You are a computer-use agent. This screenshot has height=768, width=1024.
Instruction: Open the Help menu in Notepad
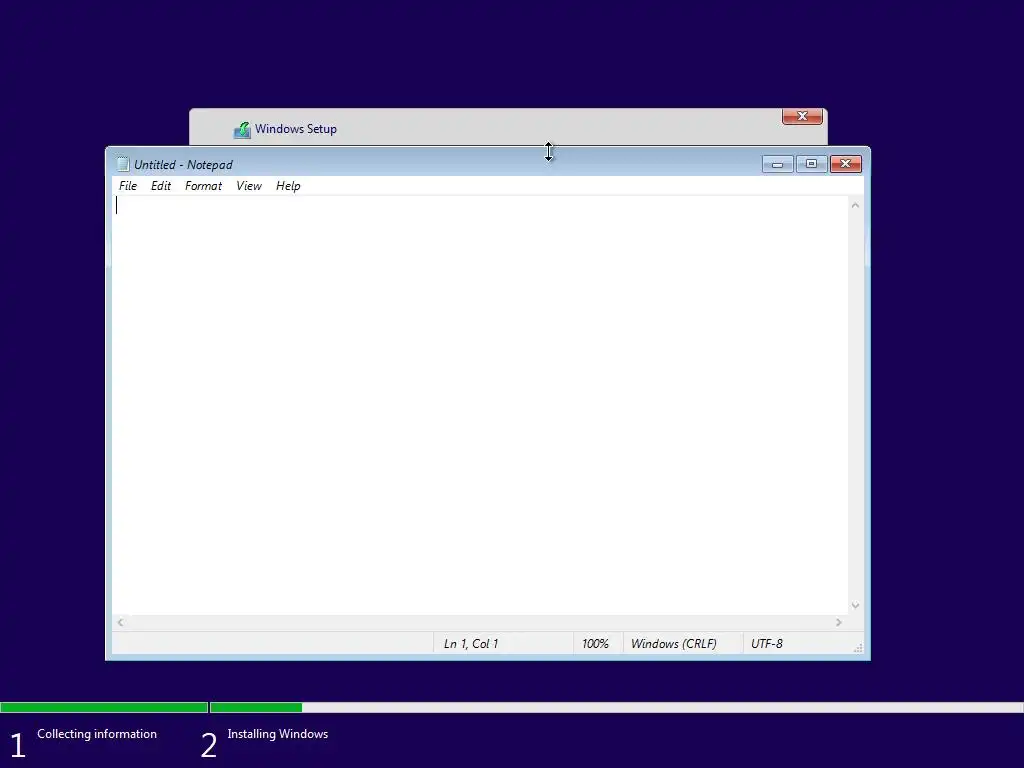pos(288,186)
